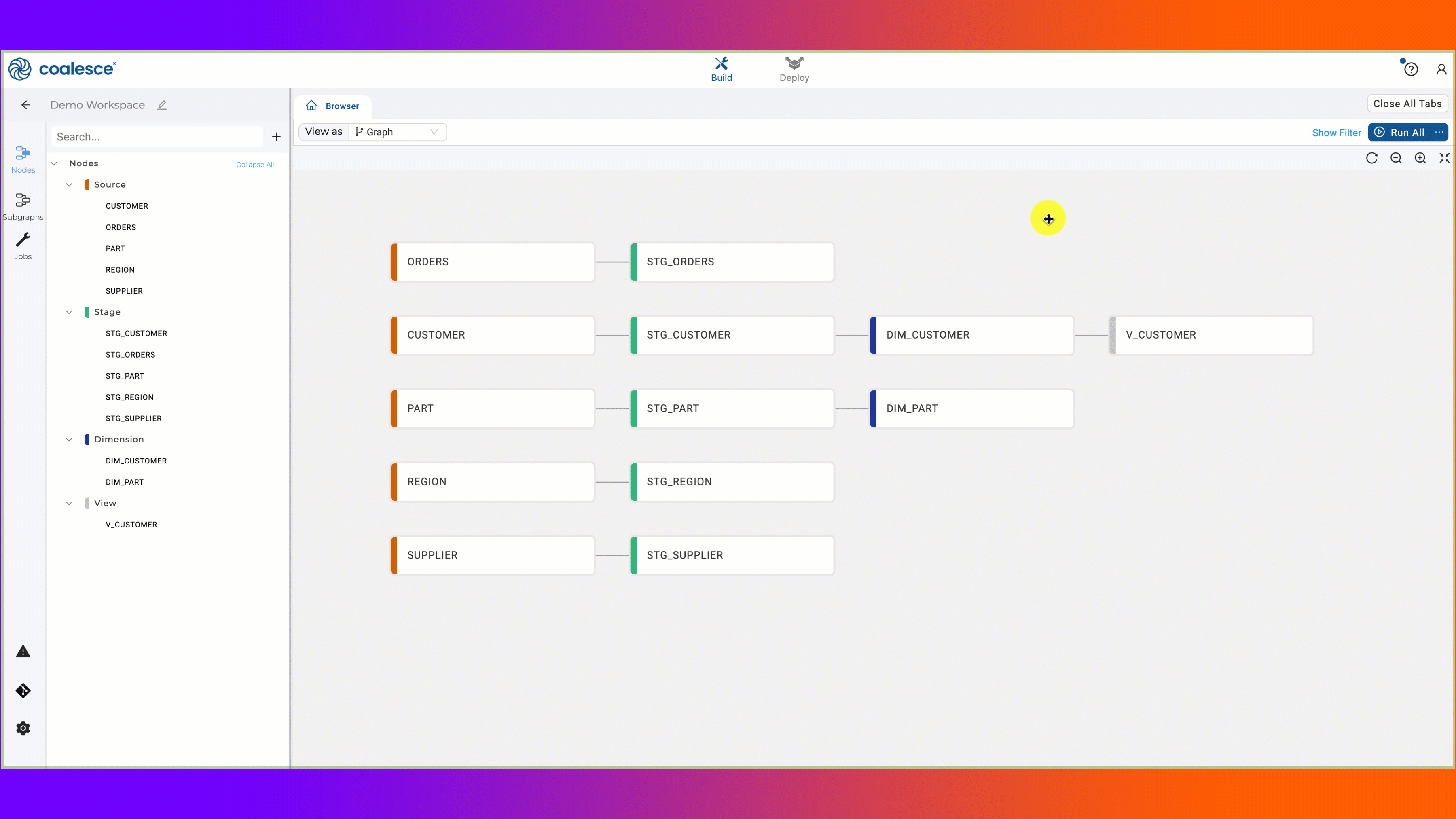Open the Jobs wrench panel
This screenshot has height=819, width=1456.
[x=23, y=246]
